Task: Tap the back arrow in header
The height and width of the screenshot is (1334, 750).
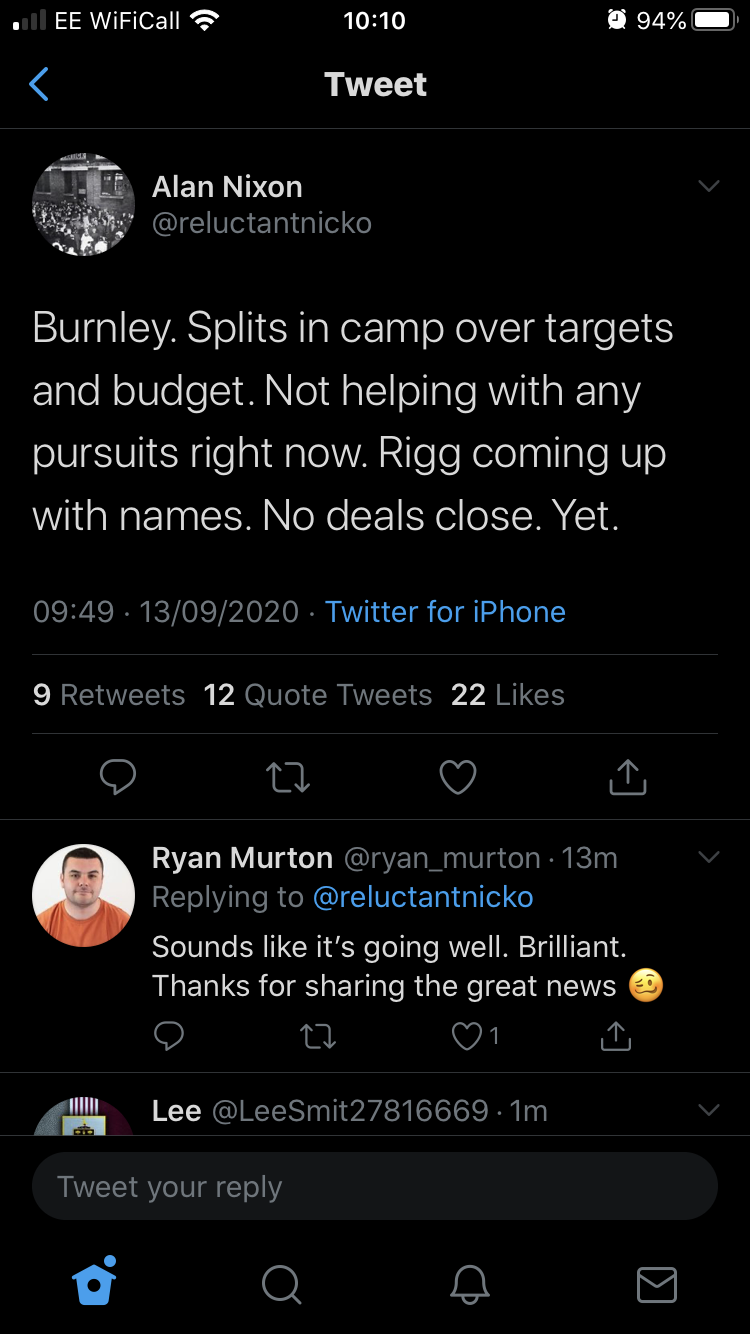Action: tap(39, 85)
